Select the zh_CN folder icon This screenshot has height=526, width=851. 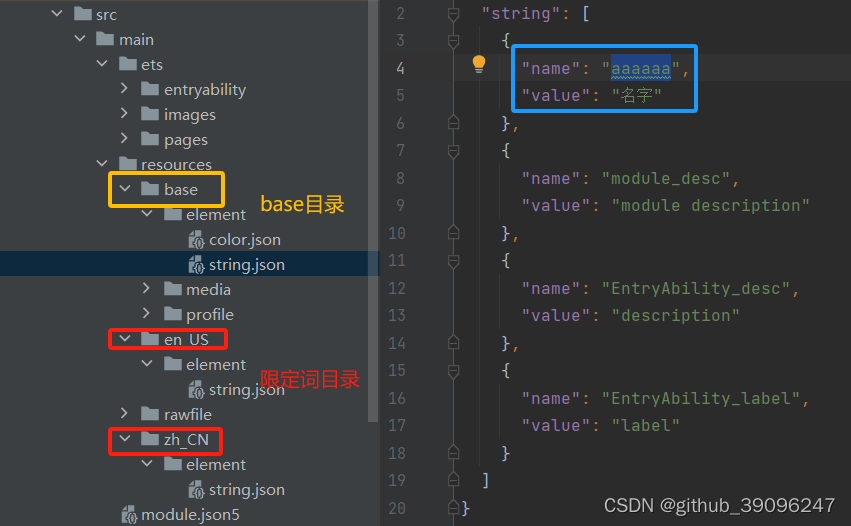150,439
